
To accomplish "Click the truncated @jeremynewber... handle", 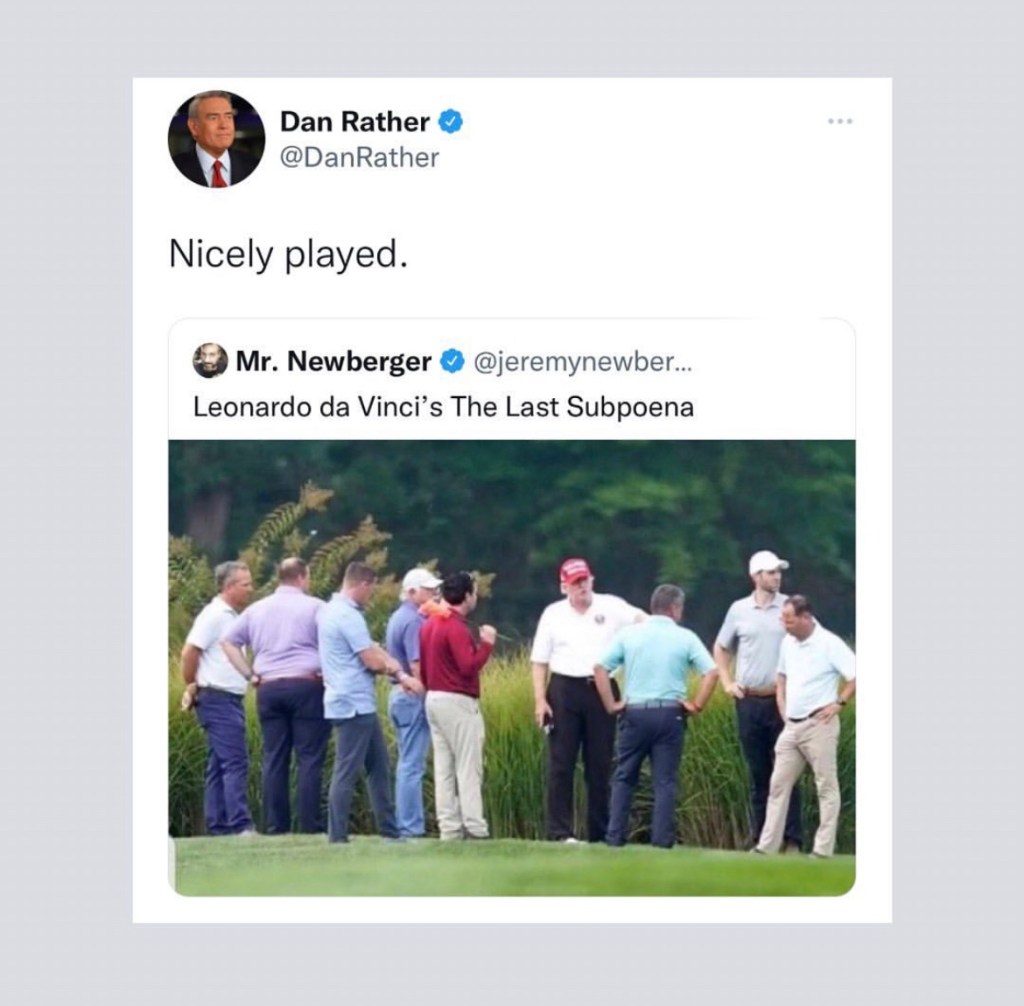I will pos(579,361).
